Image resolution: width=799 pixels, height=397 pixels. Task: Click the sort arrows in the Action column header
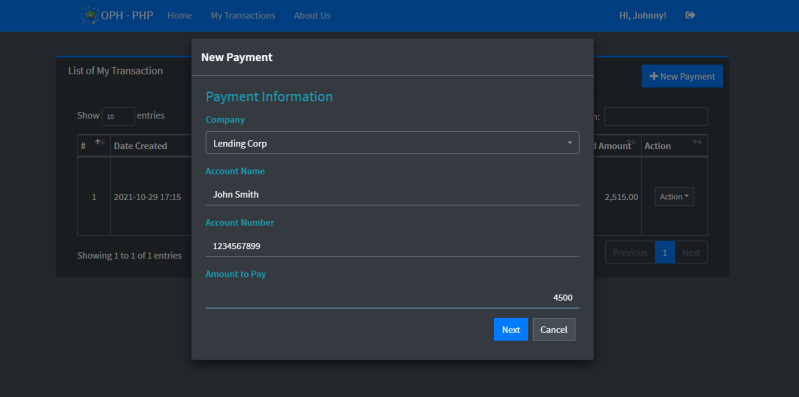[x=697, y=142]
